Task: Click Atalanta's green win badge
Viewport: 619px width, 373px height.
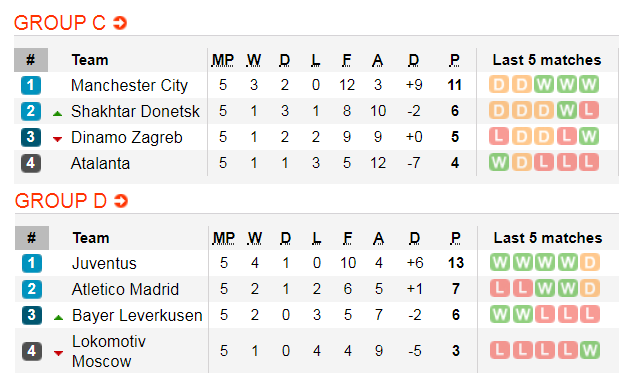Action: tap(499, 163)
